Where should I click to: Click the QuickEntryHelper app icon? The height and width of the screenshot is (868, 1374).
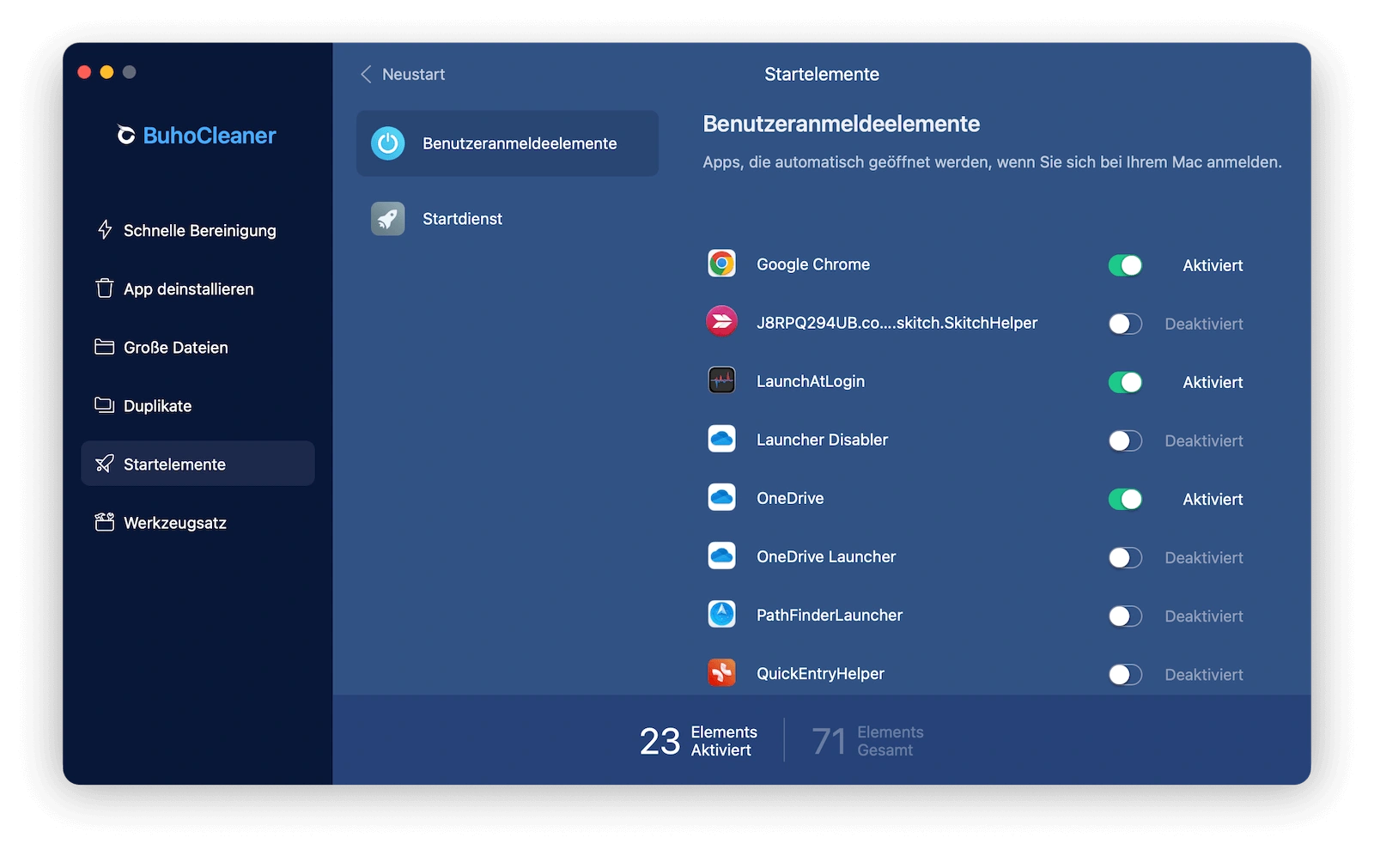(x=722, y=672)
